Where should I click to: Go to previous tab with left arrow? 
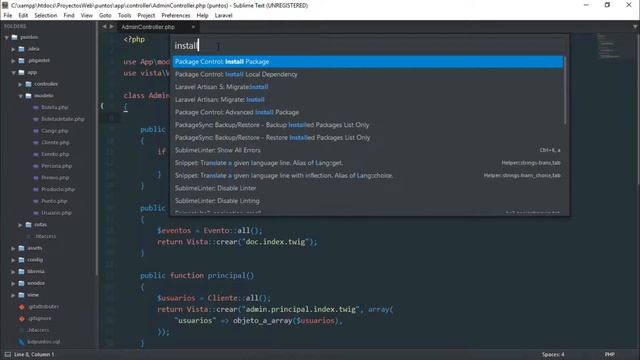point(104,27)
